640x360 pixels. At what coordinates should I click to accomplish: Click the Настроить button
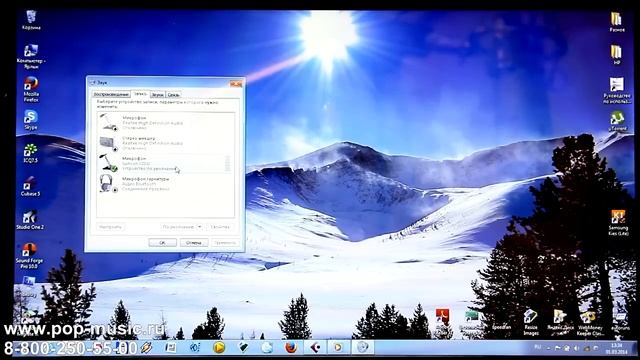[110, 227]
